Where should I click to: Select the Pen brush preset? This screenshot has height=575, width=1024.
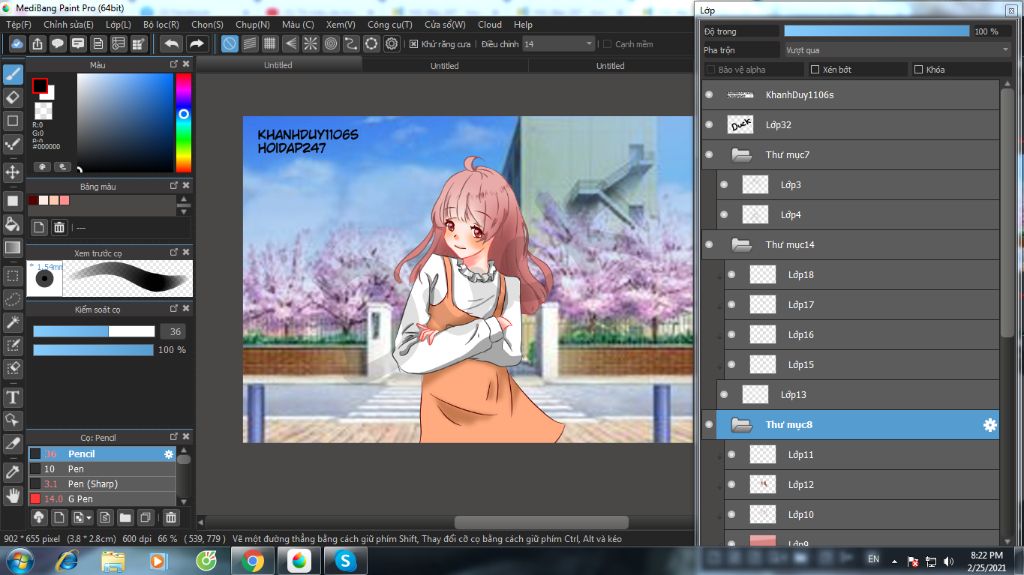pyautogui.click(x=103, y=468)
